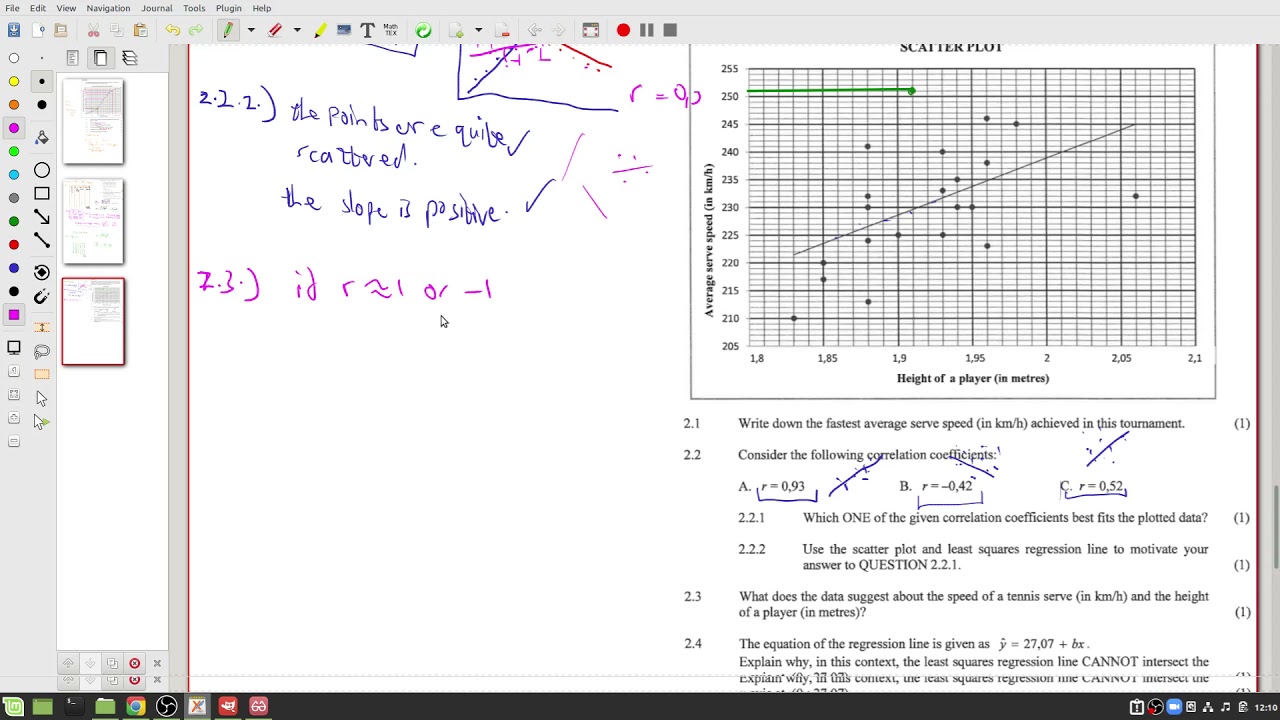
Task: Select the Text tool
Action: pyautogui.click(x=367, y=30)
